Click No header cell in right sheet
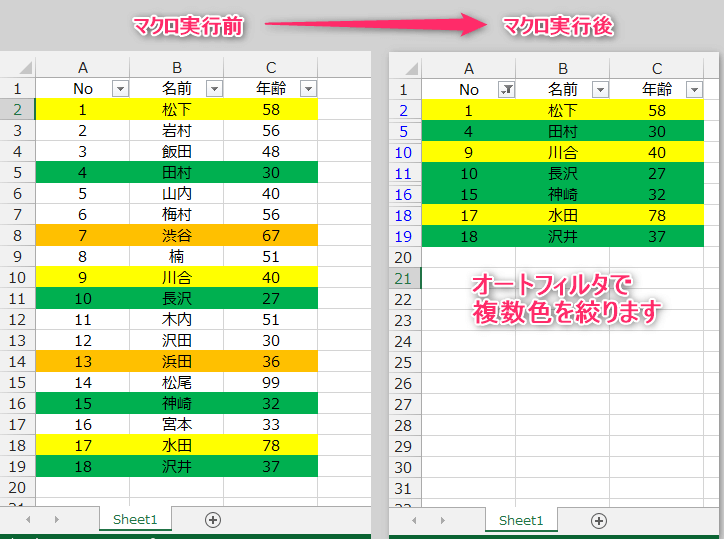This screenshot has height=539, width=724. 469,89
